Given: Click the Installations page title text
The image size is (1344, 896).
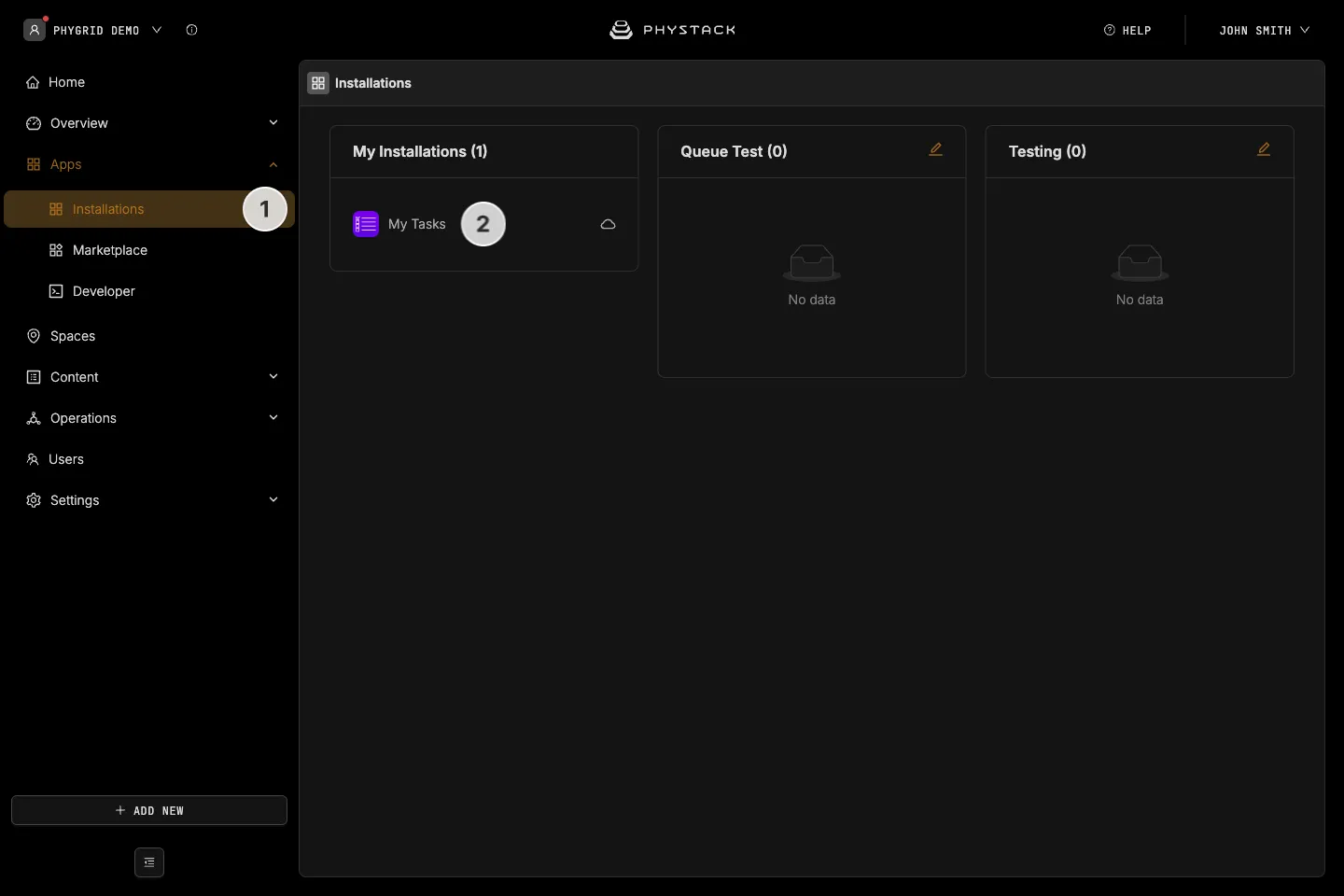Looking at the screenshot, I should (373, 83).
